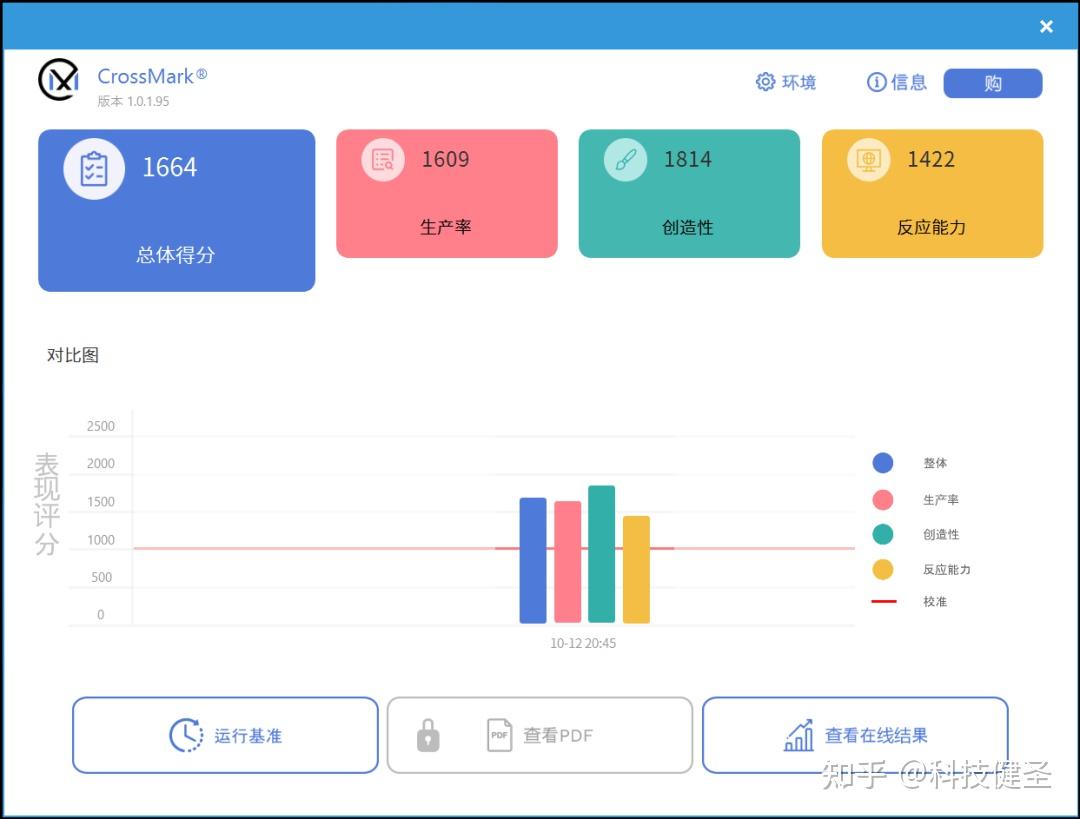The height and width of the screenshot is (819, 1080).
Task: Click the blue 购 purchase button
Action: pos(993,83)
